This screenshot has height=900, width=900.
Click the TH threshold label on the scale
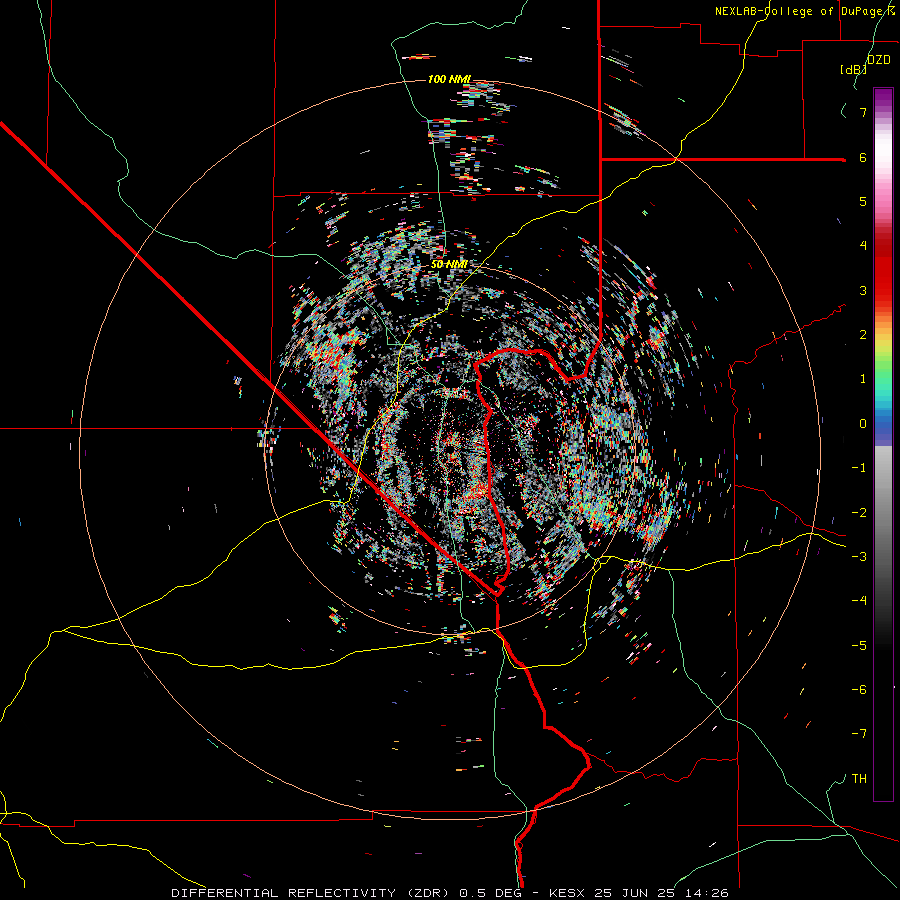tap(859, 779)
